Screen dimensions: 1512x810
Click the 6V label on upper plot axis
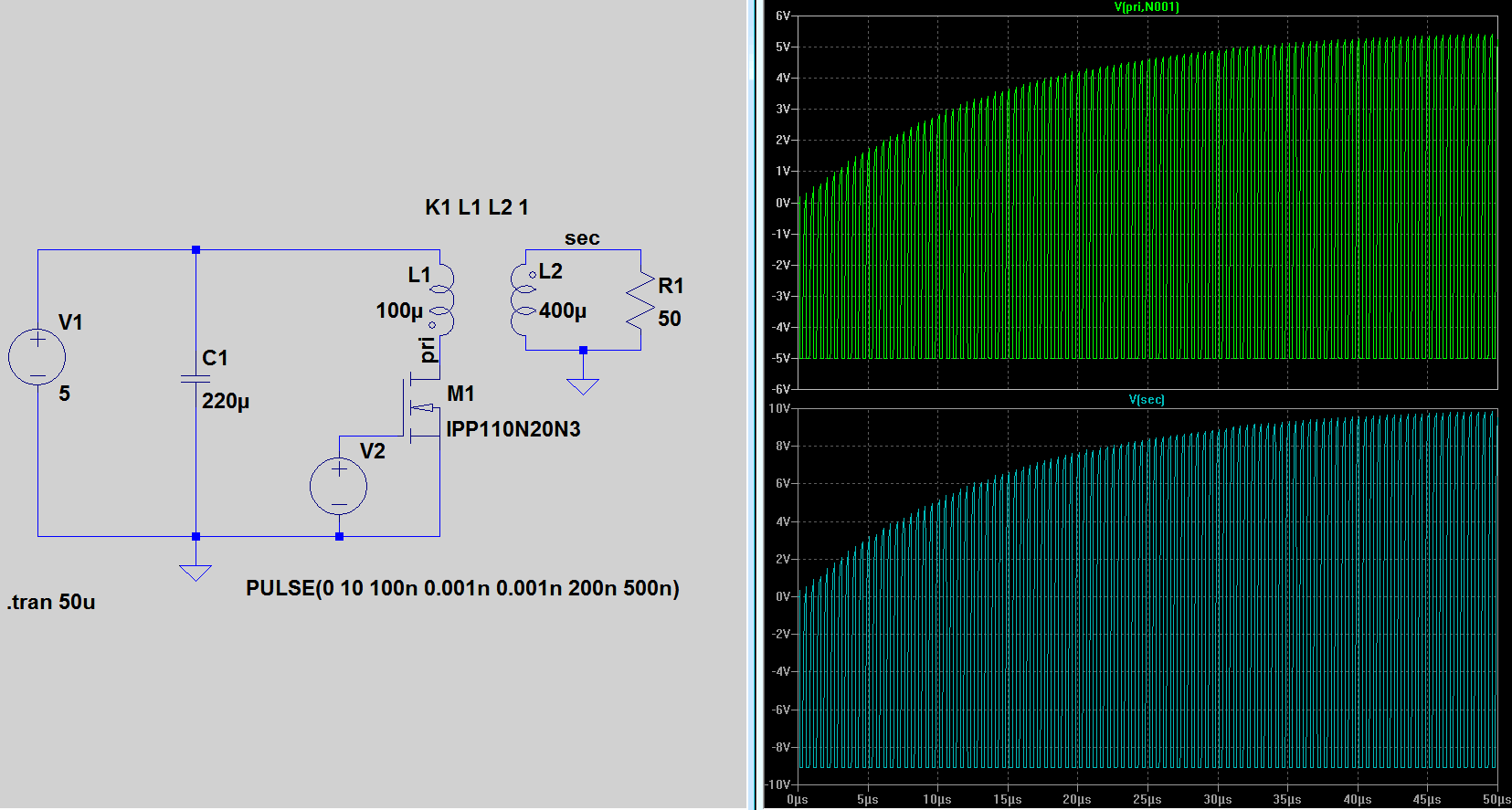[x=783, y=16]
